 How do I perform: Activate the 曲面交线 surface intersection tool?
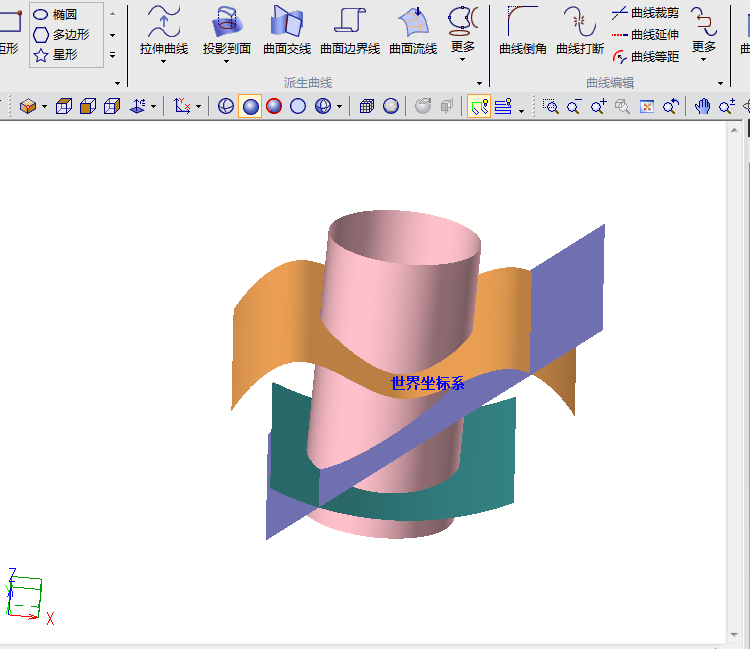287,29
